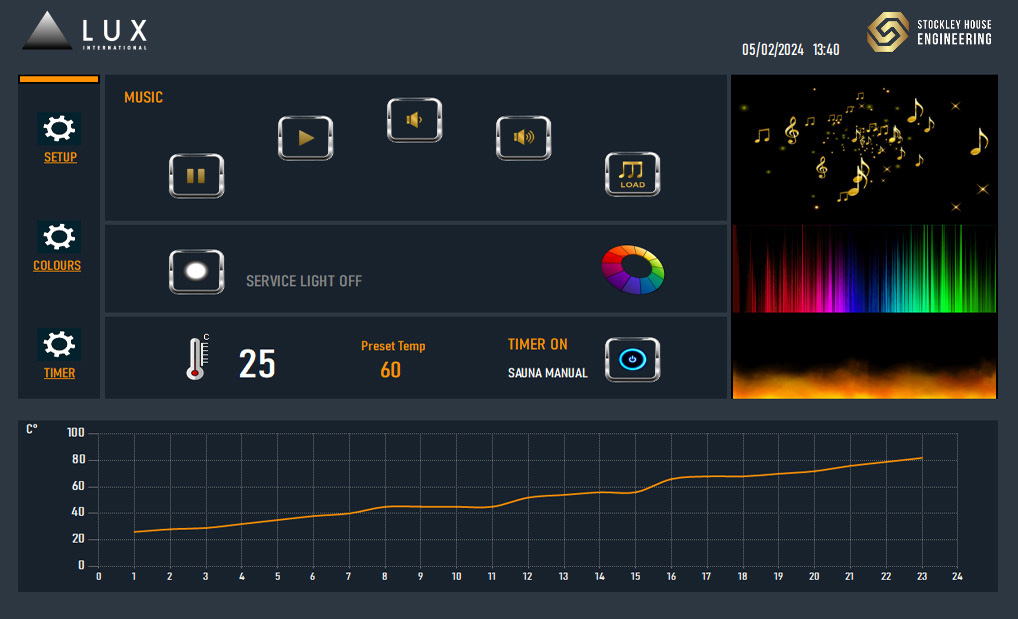
Task: Click the volume down speaker icon
Action: click(414, 120)
